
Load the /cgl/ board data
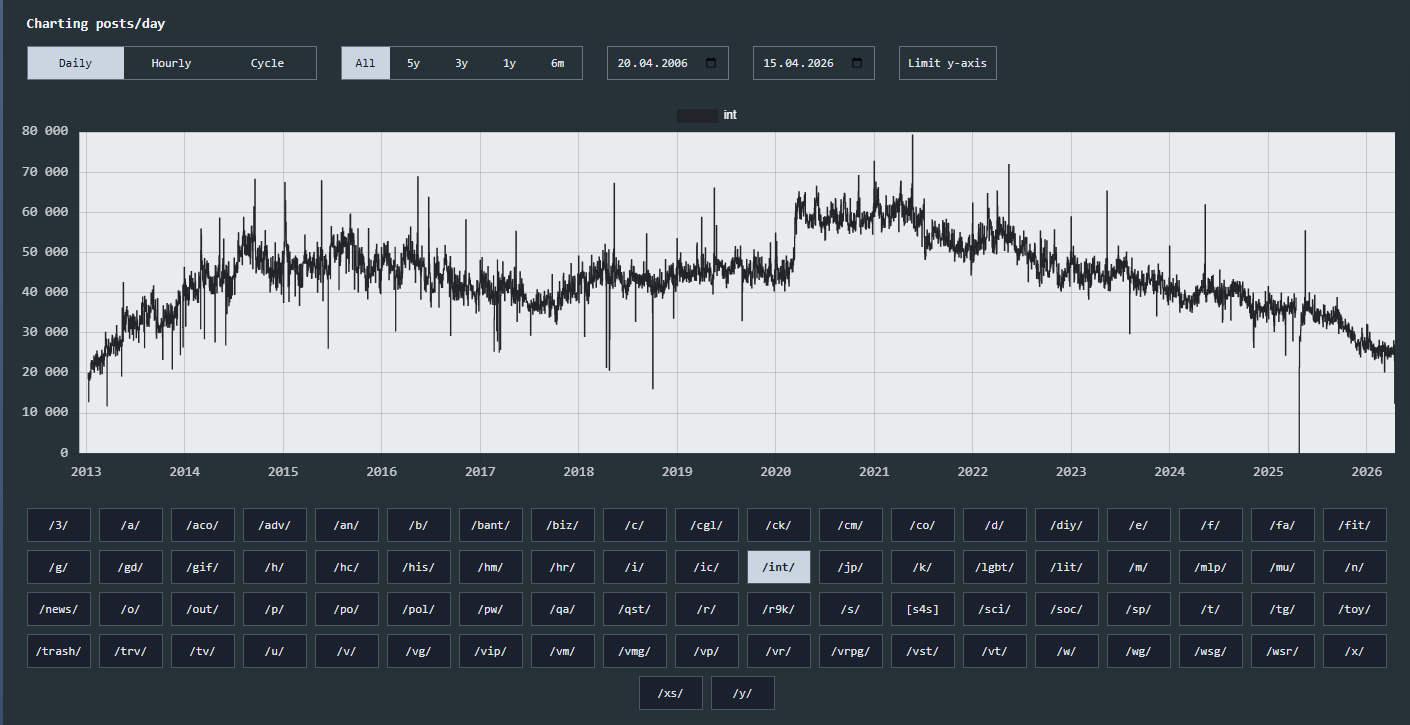(708, 525)
